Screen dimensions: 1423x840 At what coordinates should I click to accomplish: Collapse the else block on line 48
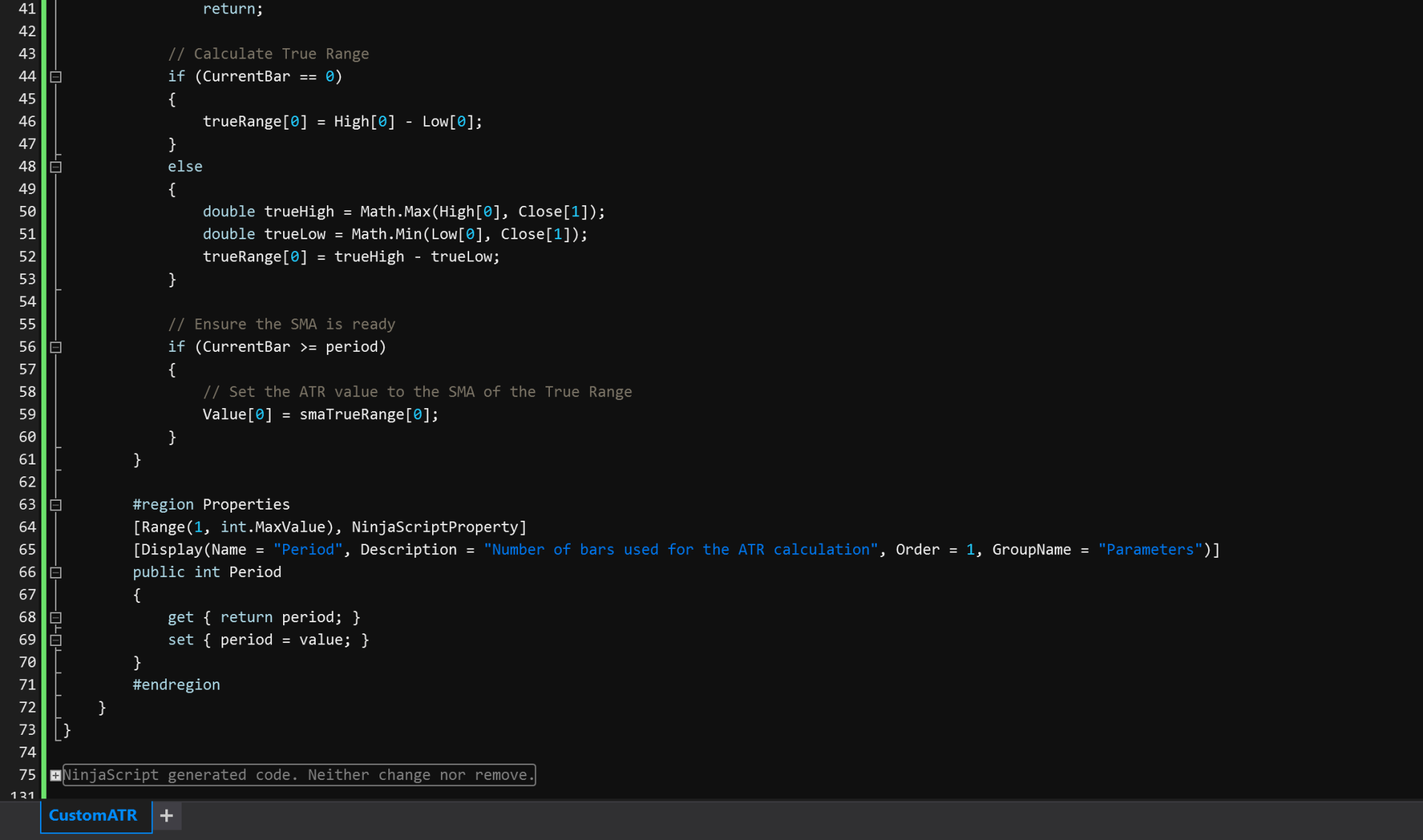pos(56,167)
